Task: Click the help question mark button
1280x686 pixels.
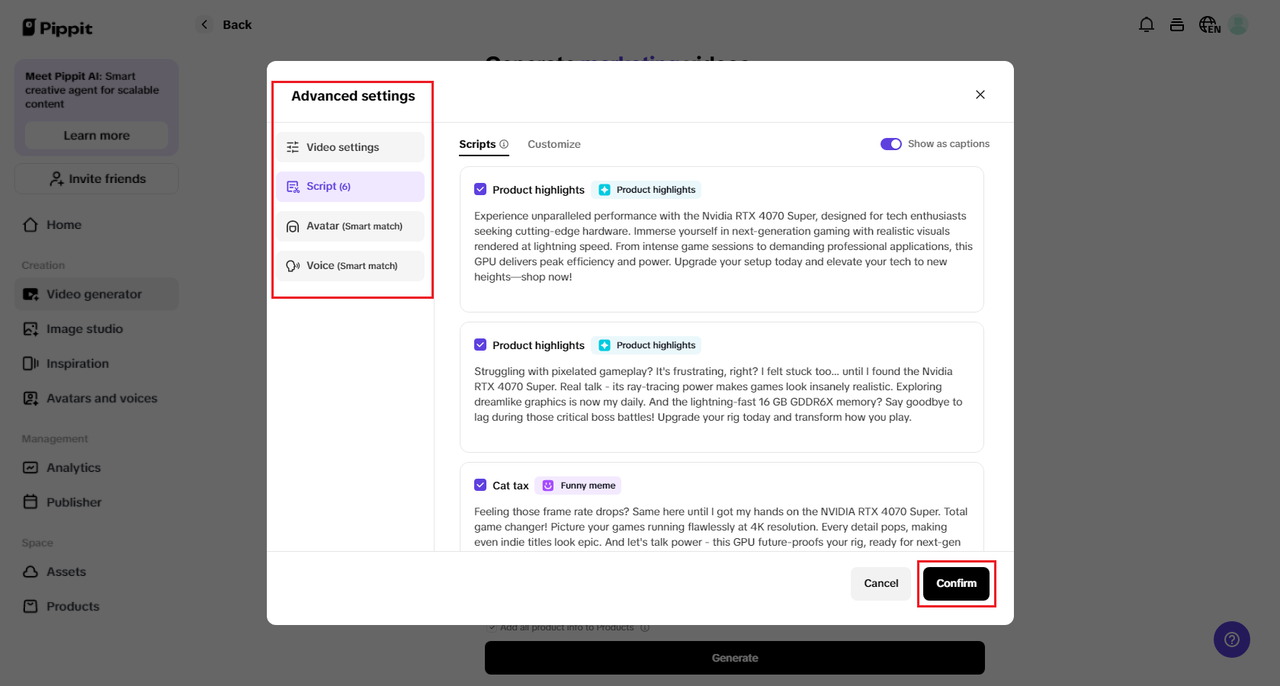Action: pos(1231,639)
